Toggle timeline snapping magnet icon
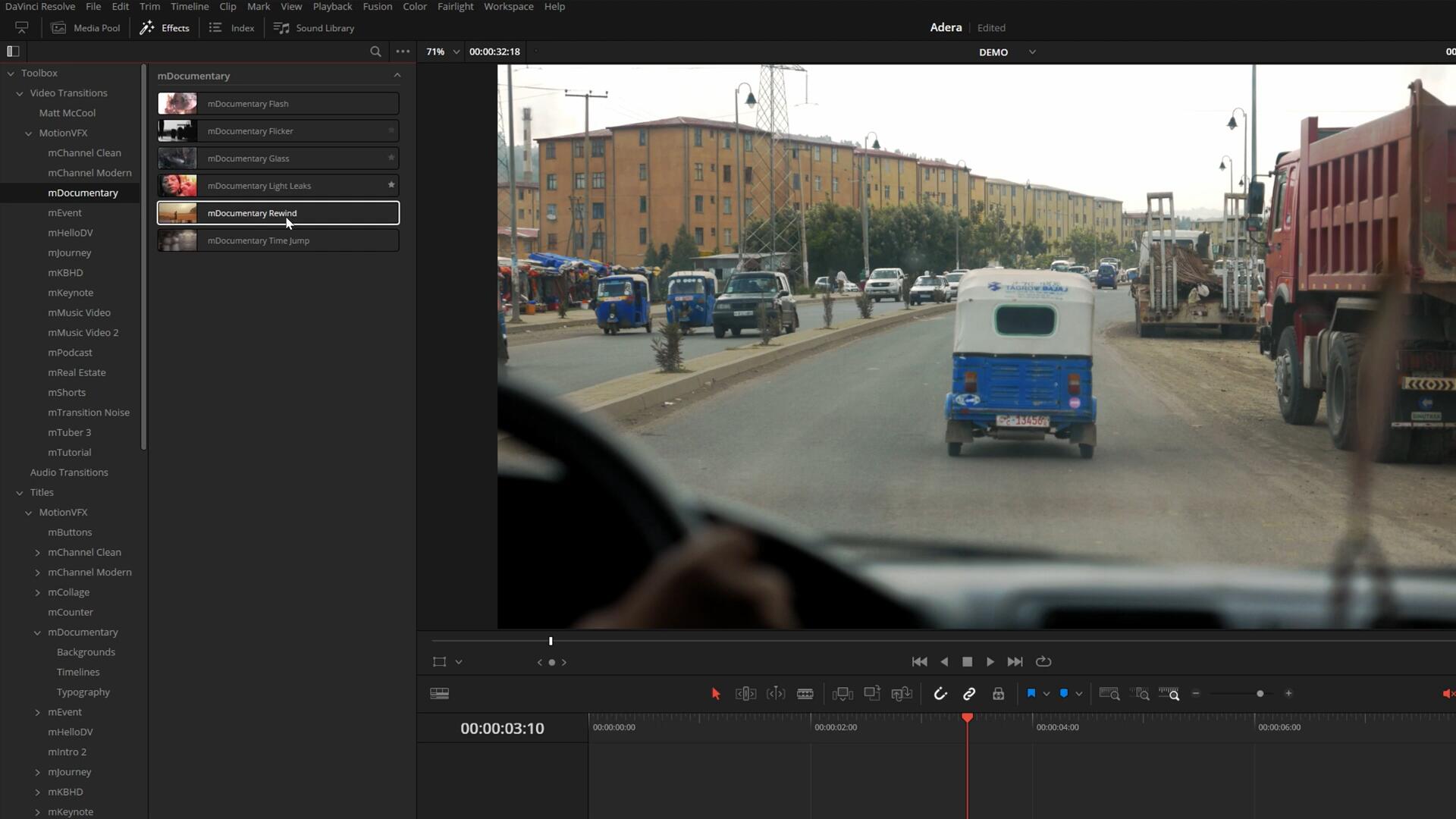Image resolution: width=1456 pixels, height=819 pixels. [x=940, y=694]
